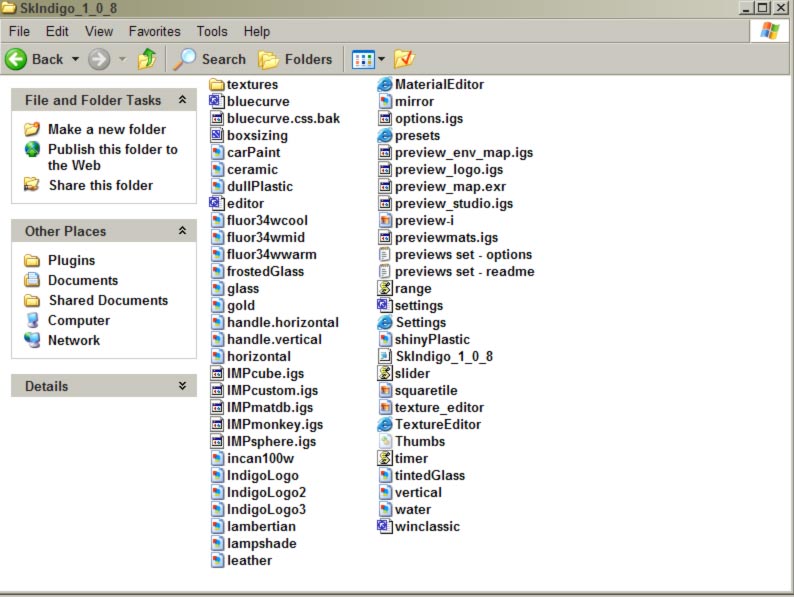The image size is (794, 597).
Task: Open the Computer link
Action: tap(79, 321)
